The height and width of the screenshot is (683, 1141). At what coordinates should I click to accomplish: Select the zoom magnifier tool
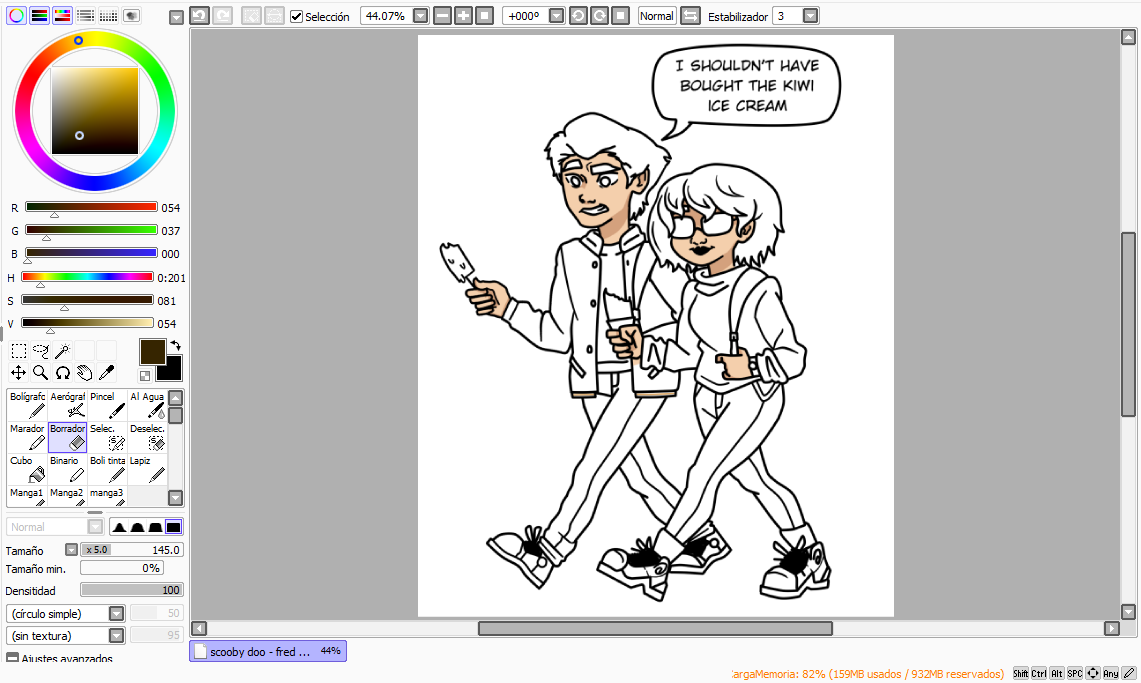(41, 373)
